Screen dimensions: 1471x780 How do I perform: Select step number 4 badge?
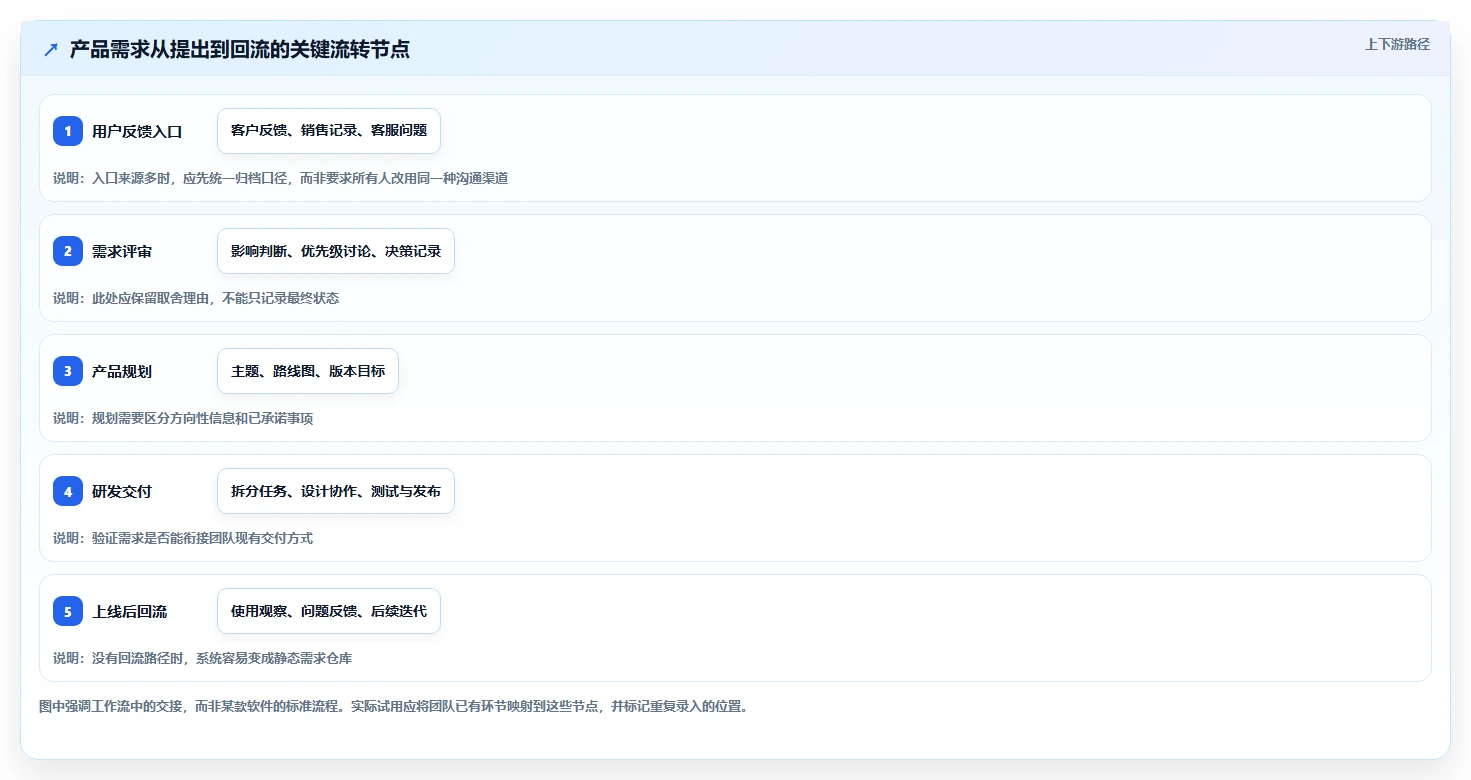tap(68, 491)
